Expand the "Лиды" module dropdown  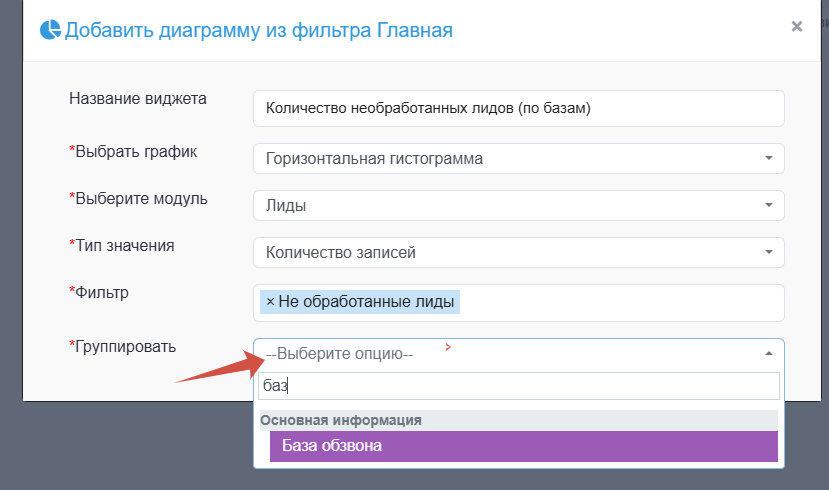(x=518, y=206)
